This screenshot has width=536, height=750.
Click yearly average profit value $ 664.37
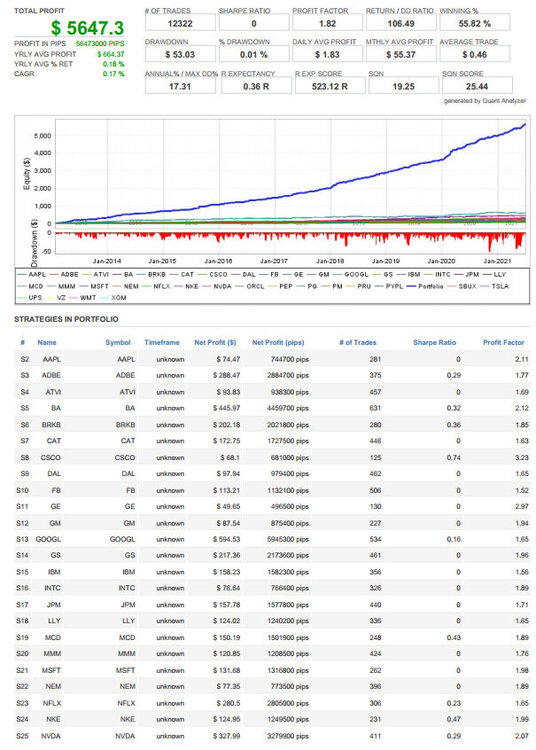coord(110,54)
